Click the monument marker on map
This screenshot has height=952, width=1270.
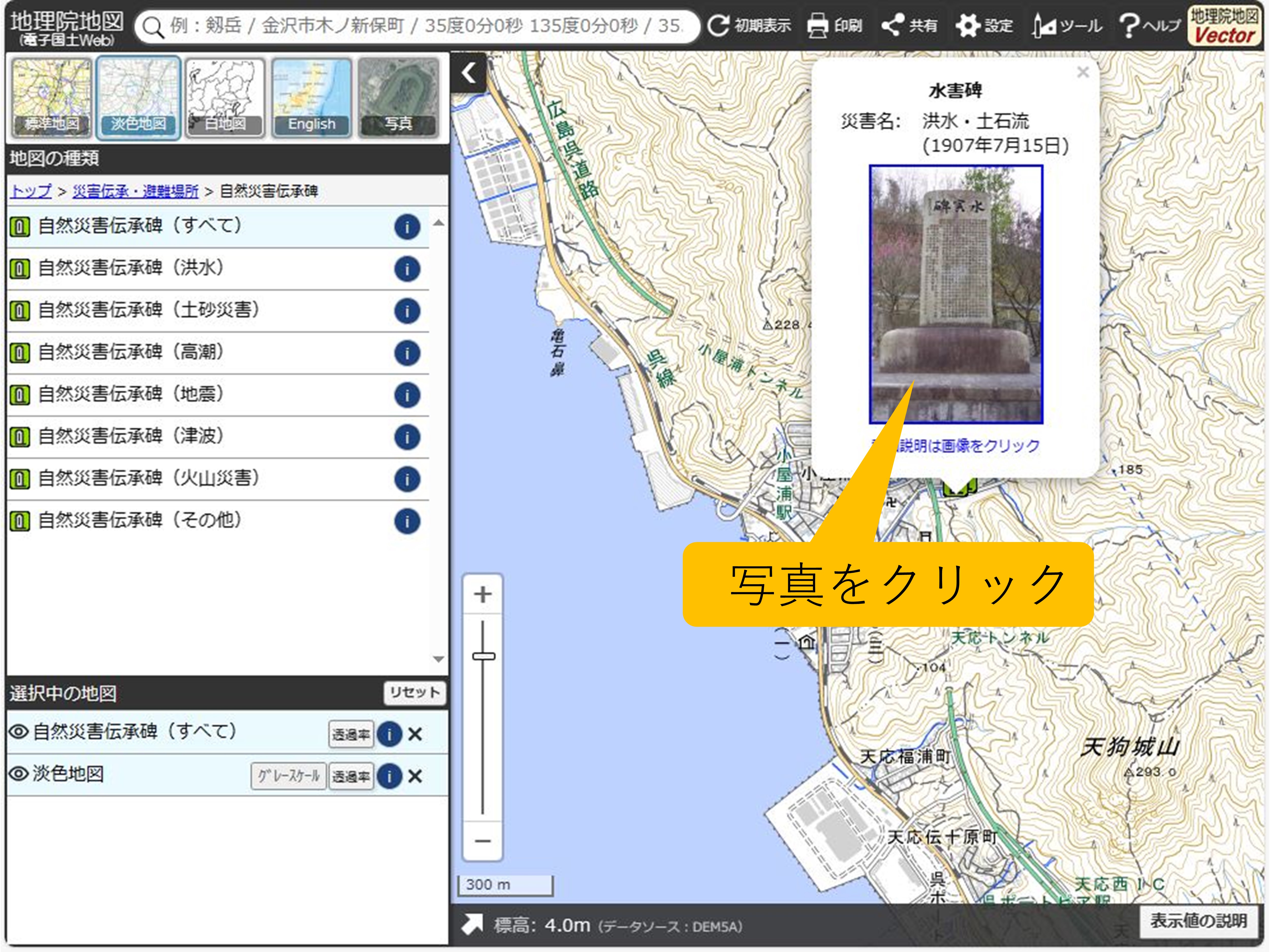tap(959, 488)
